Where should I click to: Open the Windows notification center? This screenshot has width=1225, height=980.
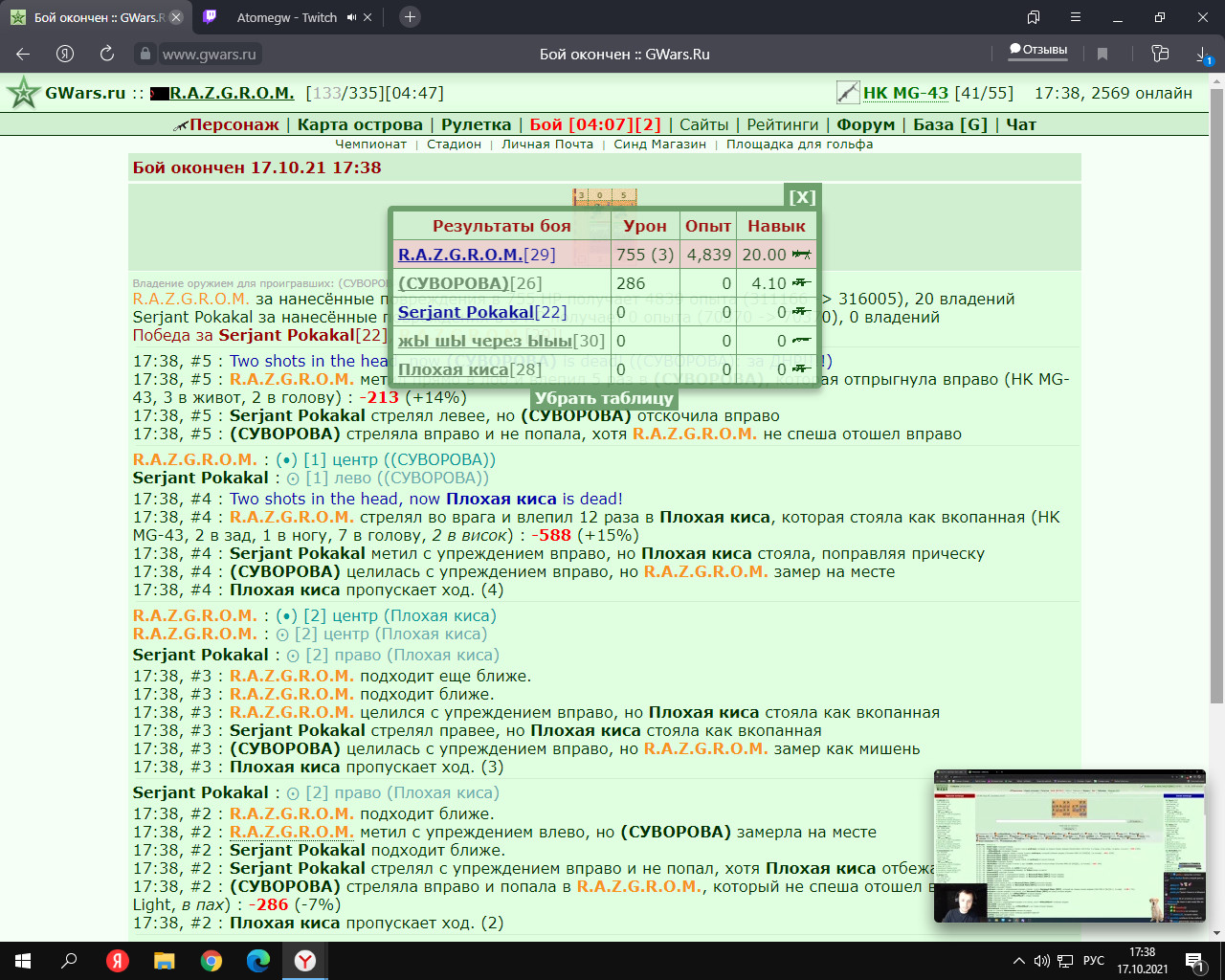1194,961
